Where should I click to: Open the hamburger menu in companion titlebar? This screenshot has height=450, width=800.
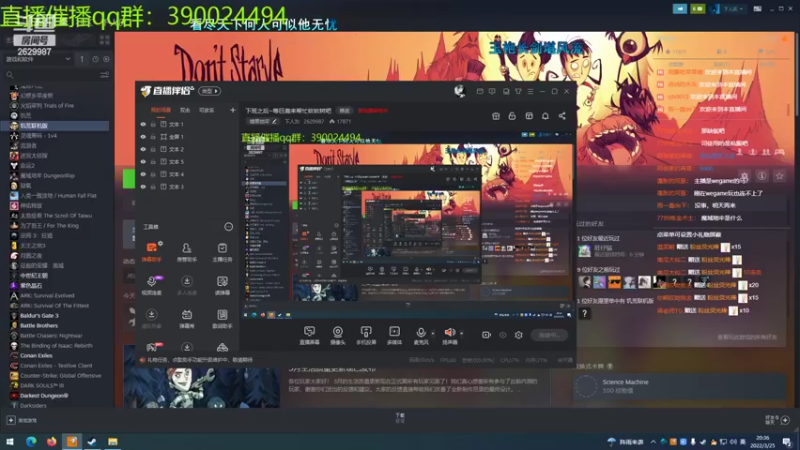531,91
